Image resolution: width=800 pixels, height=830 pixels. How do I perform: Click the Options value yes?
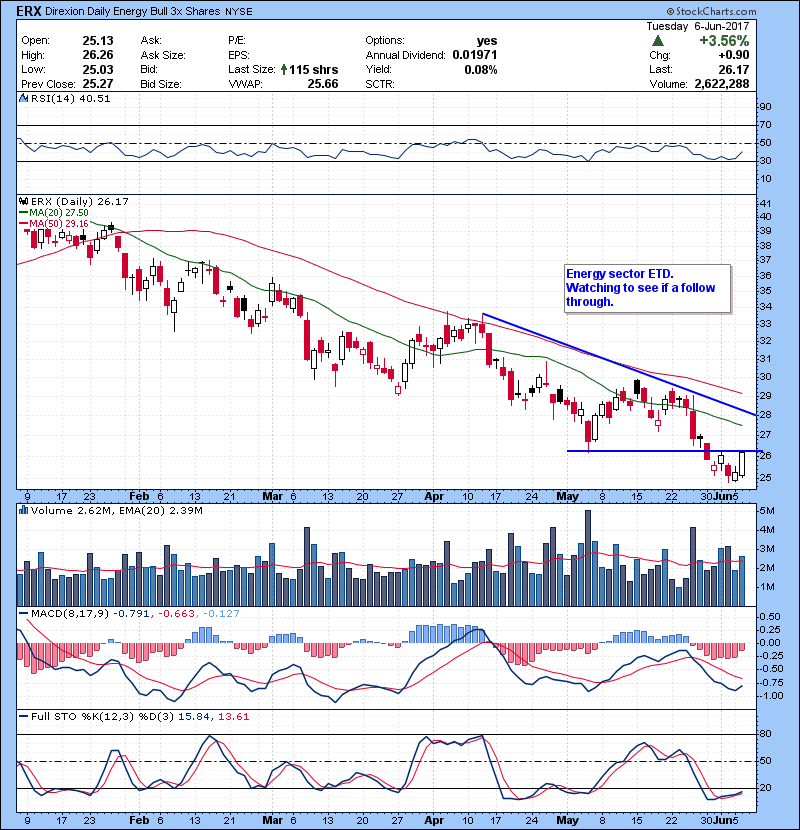click(487, 41)
